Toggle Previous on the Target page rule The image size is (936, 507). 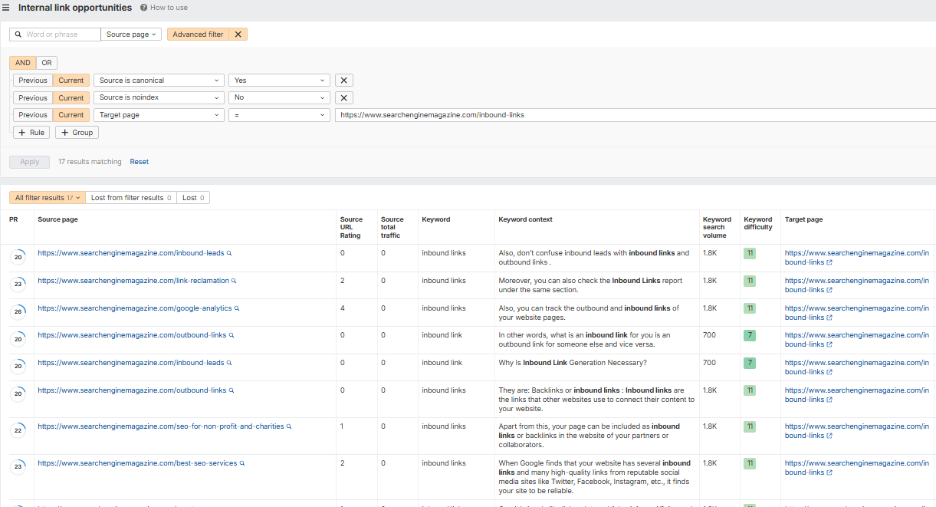point(33,115)
